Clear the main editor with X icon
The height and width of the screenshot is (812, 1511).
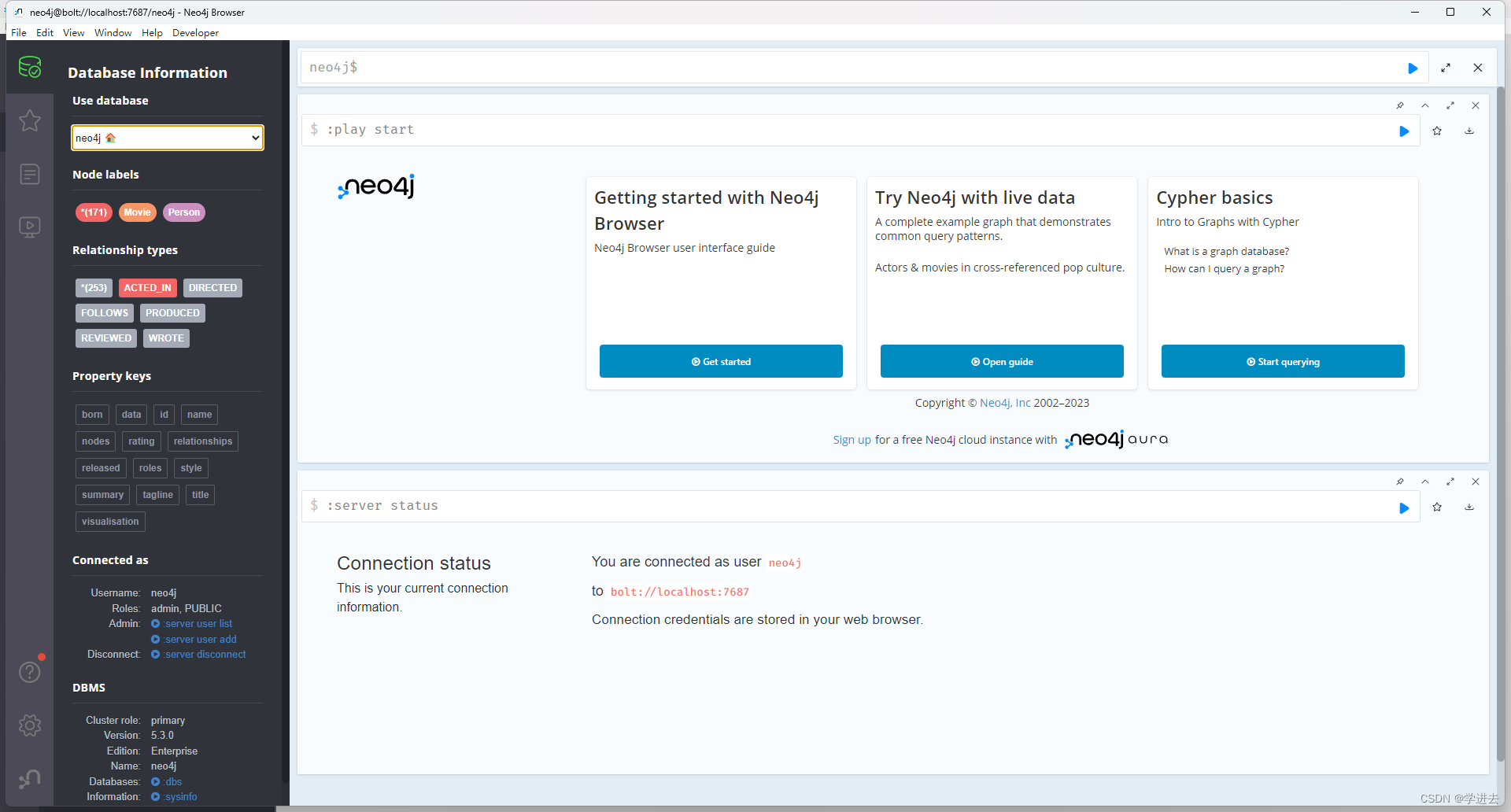[x=1478, y=68]
